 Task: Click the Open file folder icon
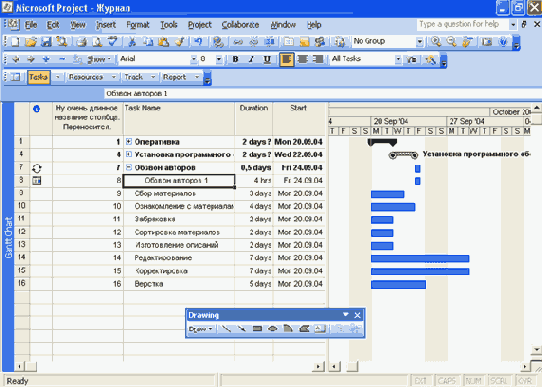point(31,42)
